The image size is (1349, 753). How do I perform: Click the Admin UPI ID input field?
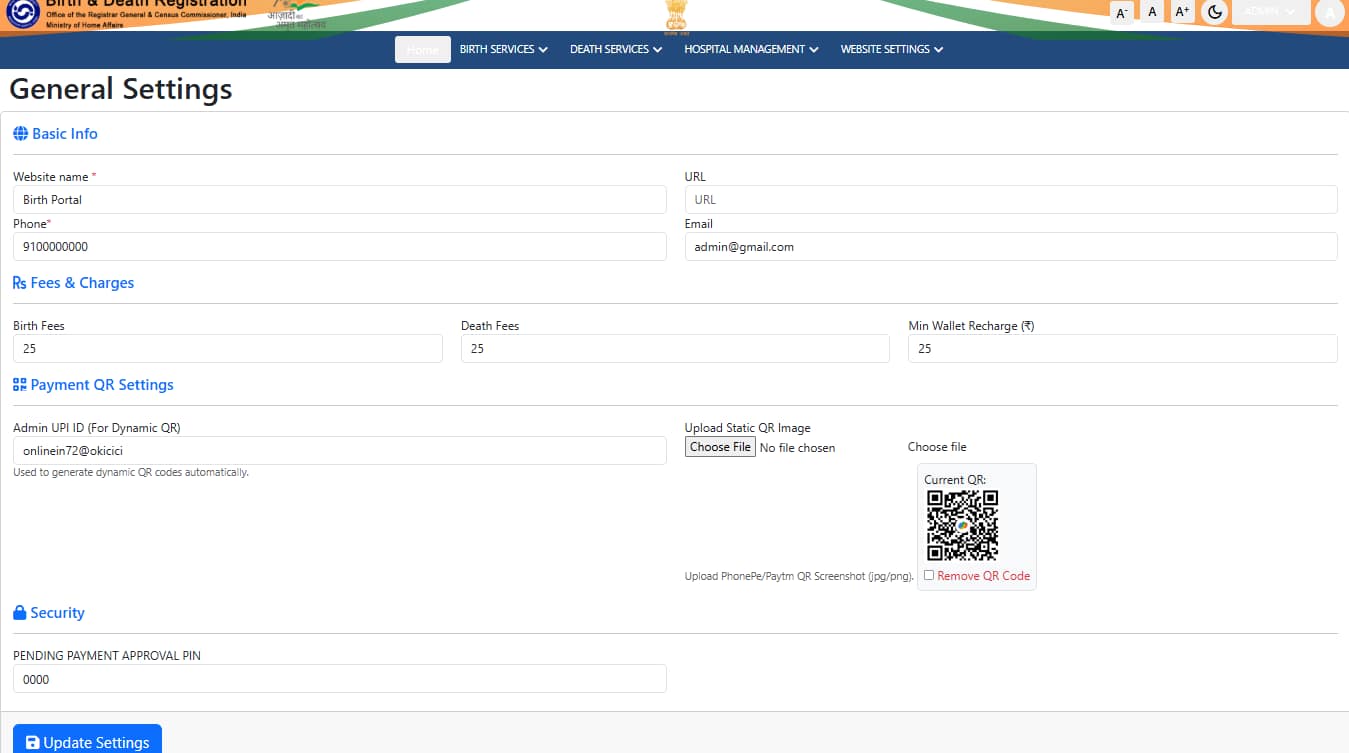339,451
